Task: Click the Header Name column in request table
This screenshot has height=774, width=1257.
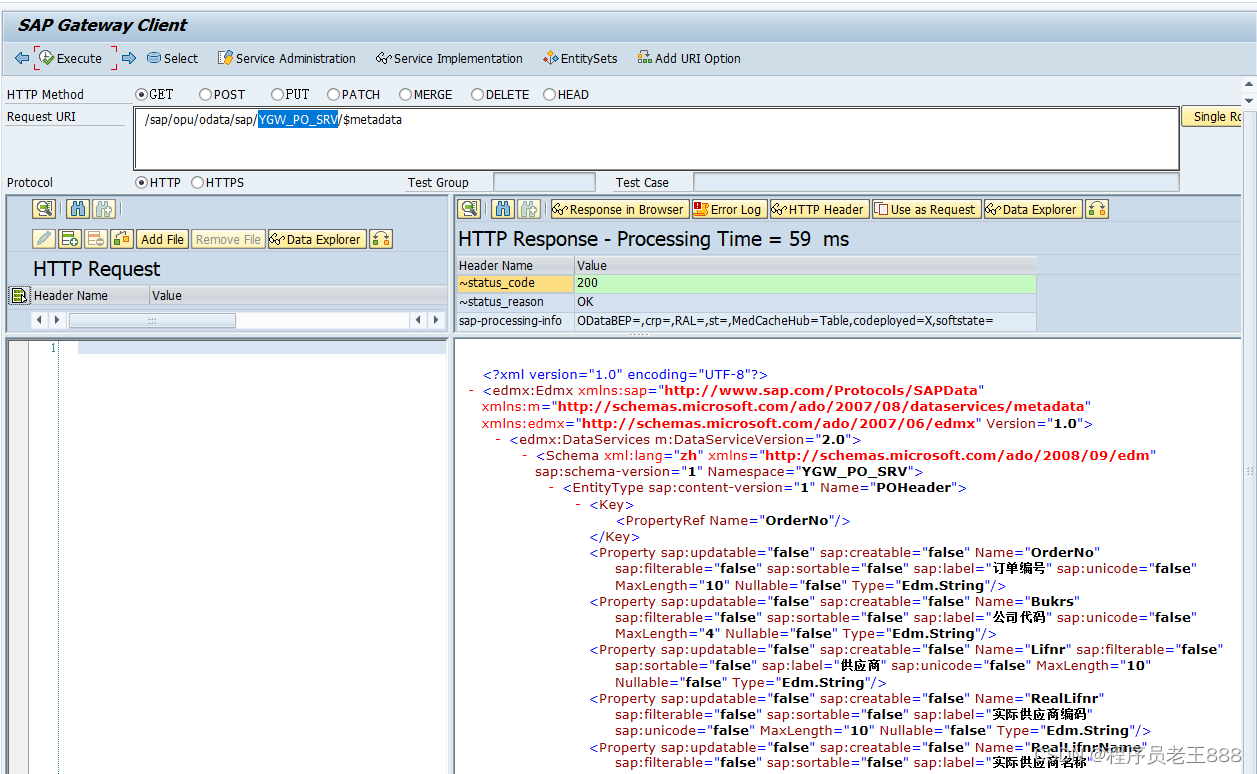Action: point(90,295)
